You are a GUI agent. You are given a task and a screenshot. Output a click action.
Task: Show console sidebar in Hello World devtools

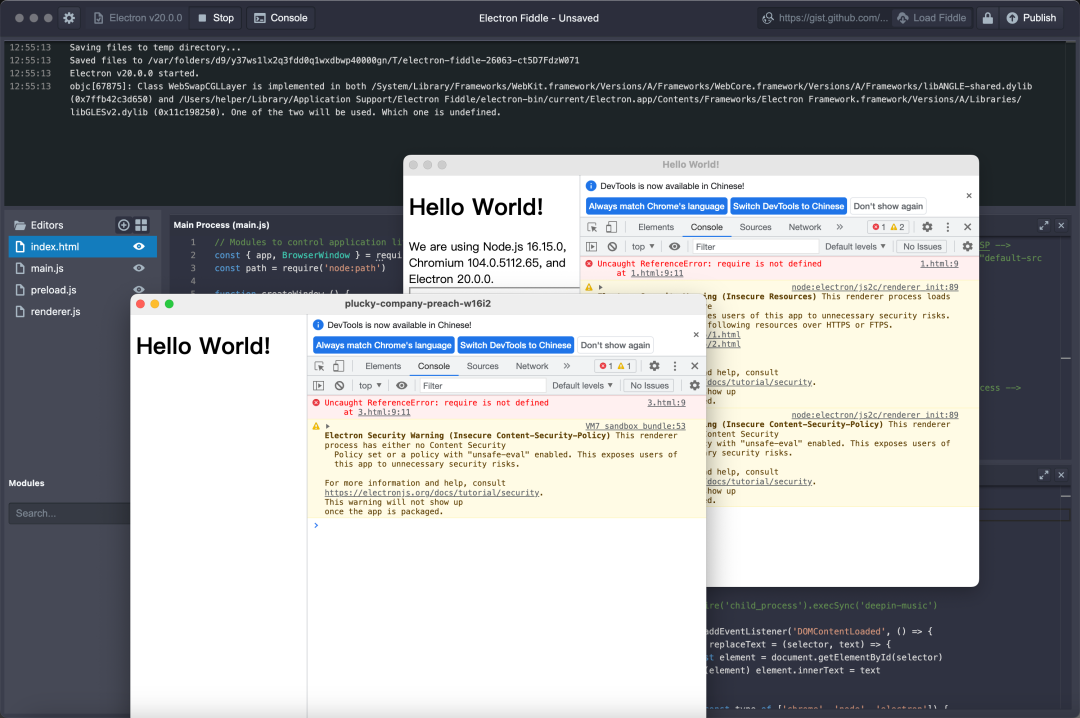(591, 247)
